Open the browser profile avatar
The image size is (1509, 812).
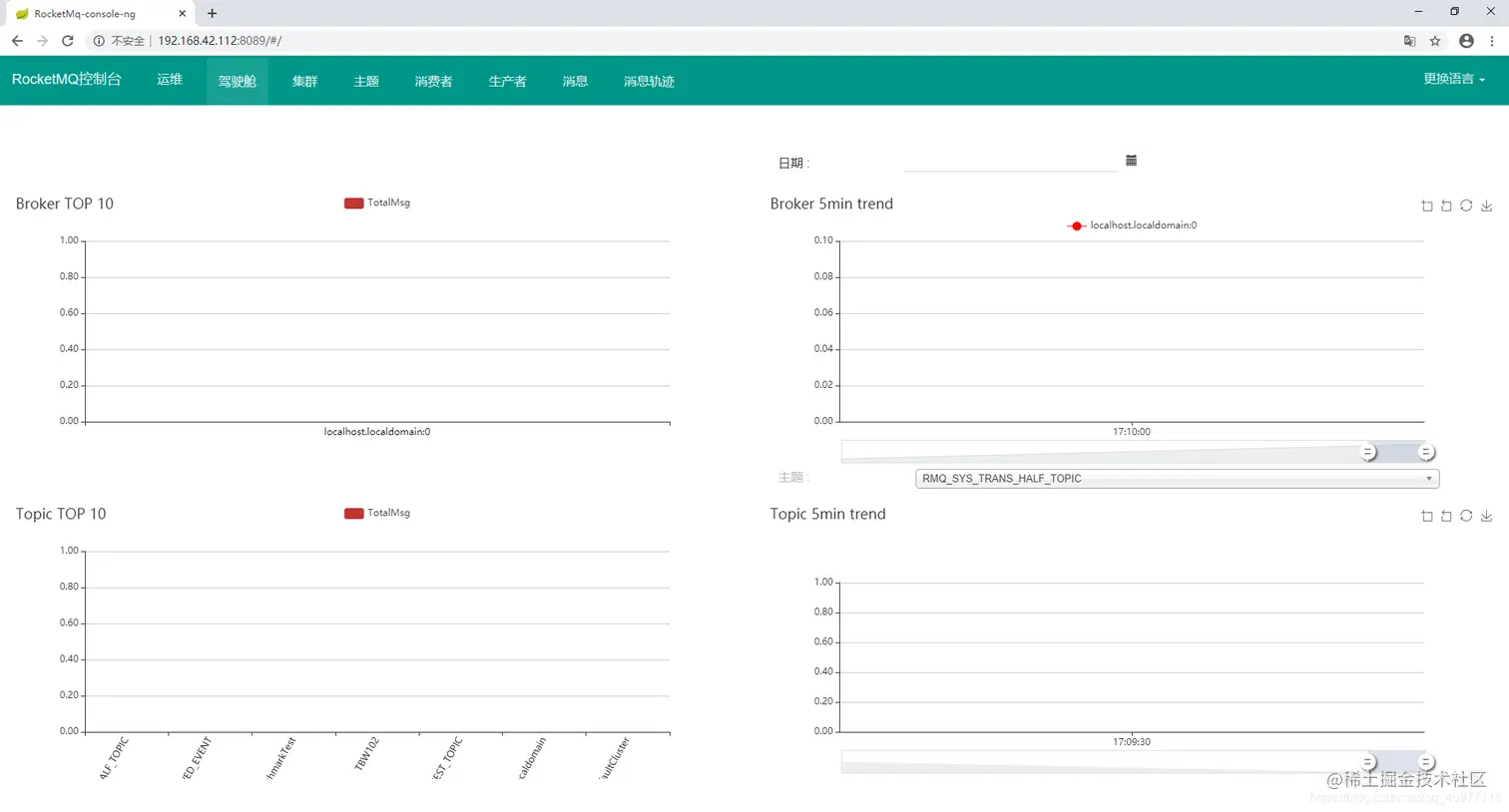point(1466,41)
